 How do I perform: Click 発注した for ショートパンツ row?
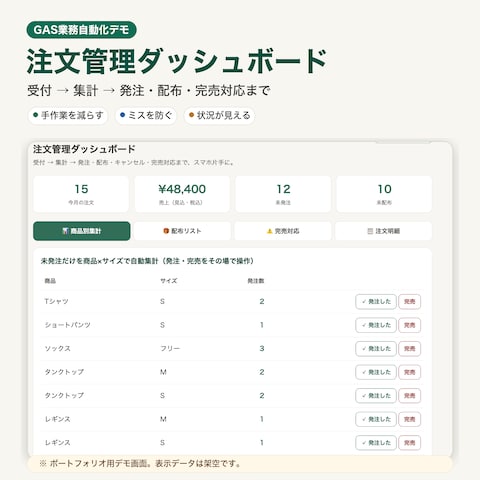pyautogui.click(x=376, y=325)
